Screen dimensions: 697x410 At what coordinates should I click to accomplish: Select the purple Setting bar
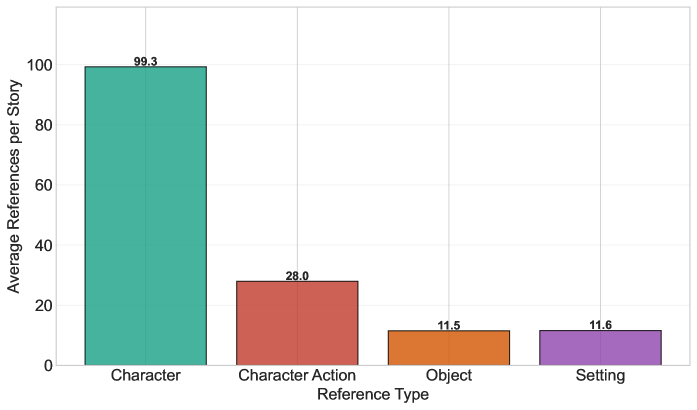(x=600, y=347)
